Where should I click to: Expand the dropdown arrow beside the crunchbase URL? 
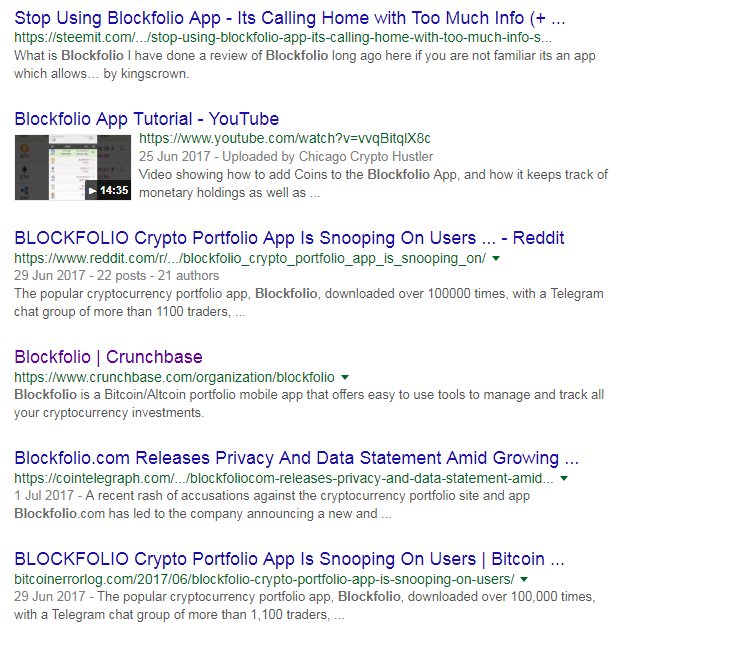point(345,377)
